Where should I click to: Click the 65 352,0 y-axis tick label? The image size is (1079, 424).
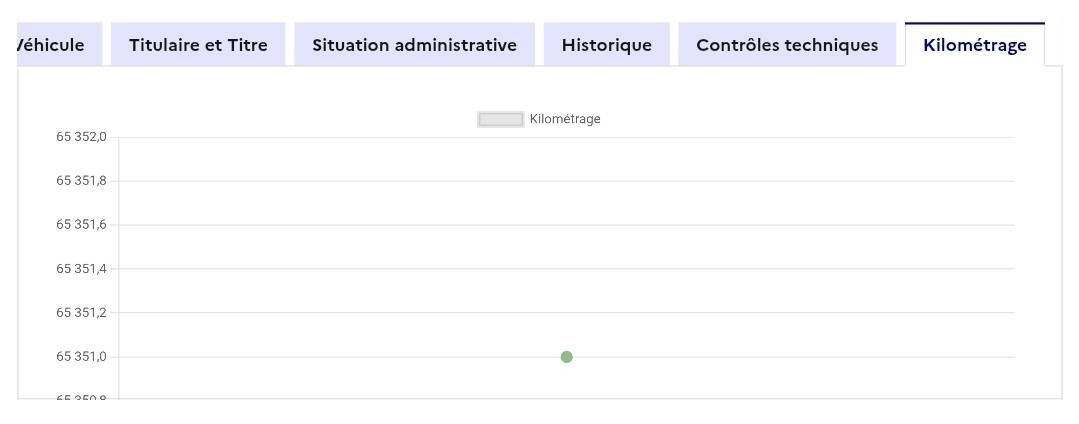[x=81, y=137]
